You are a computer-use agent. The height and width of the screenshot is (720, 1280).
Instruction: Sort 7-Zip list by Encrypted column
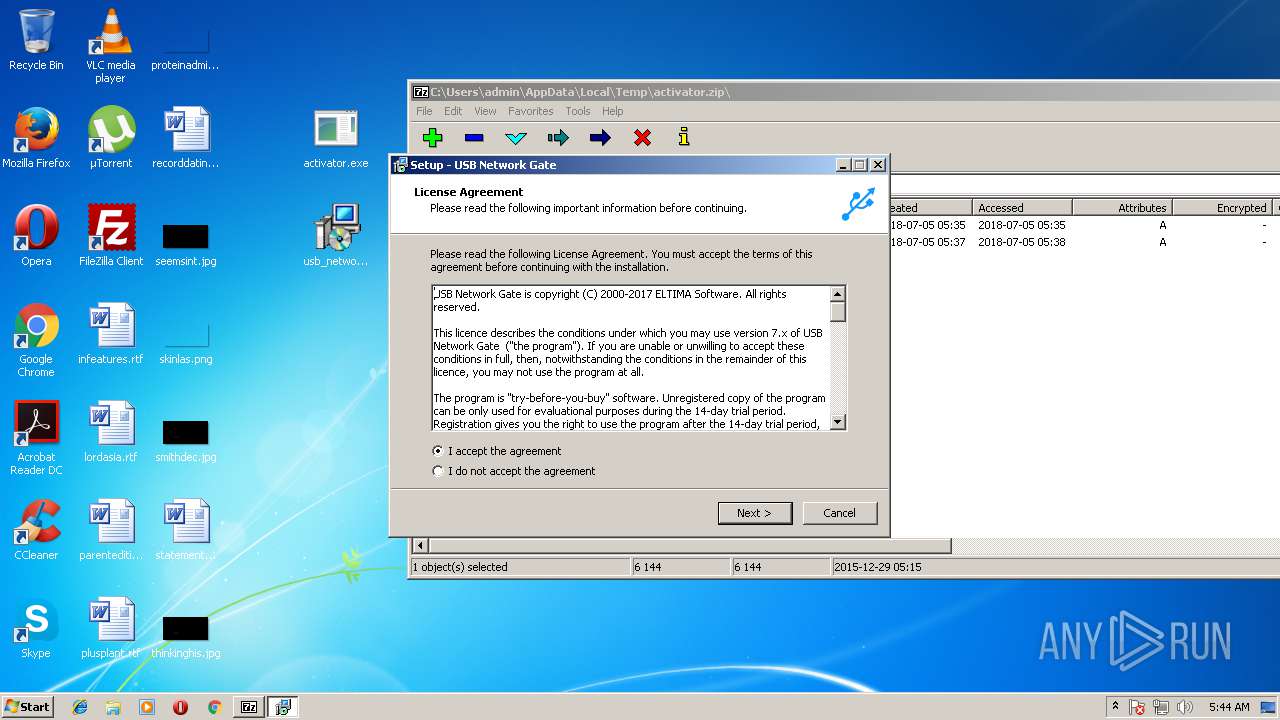click(x=1222, y=208)
